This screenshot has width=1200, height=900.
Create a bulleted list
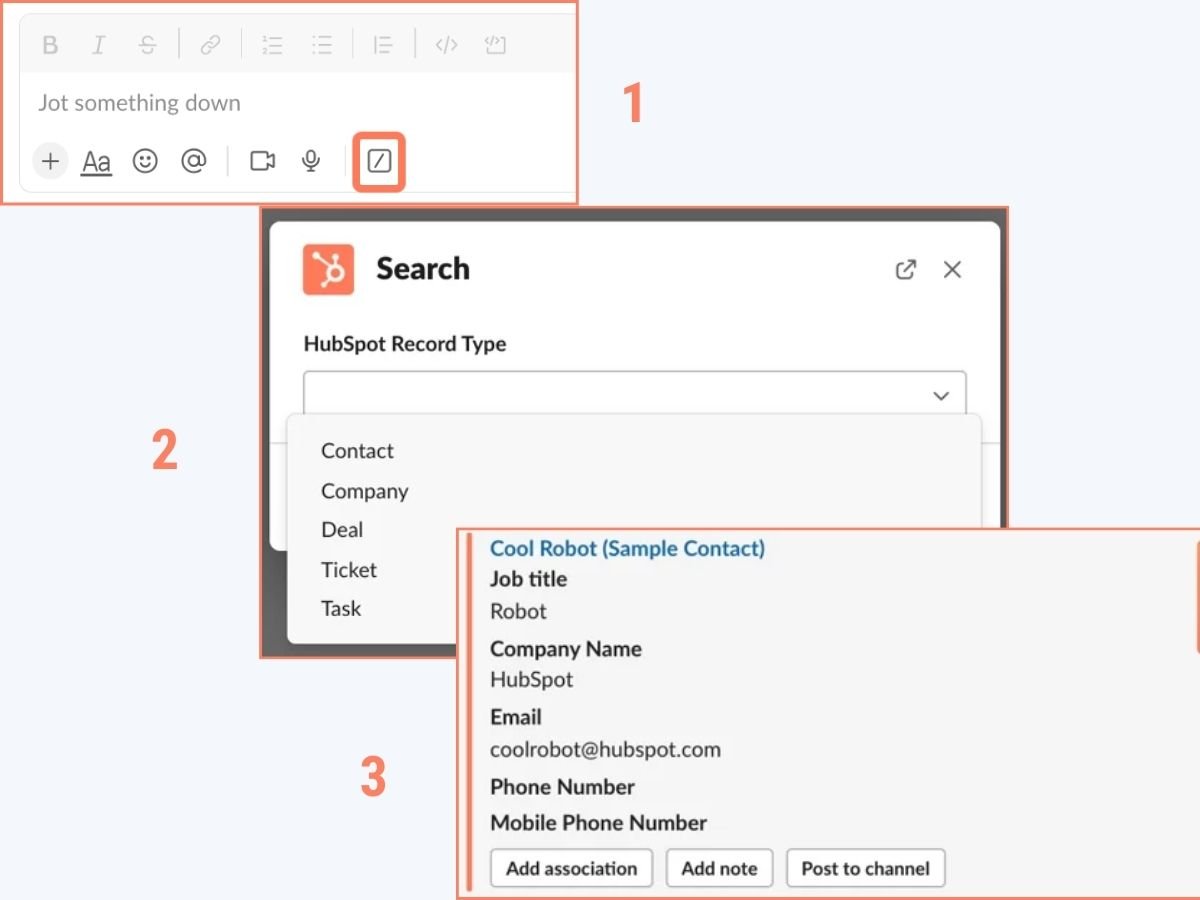[321, 45]
